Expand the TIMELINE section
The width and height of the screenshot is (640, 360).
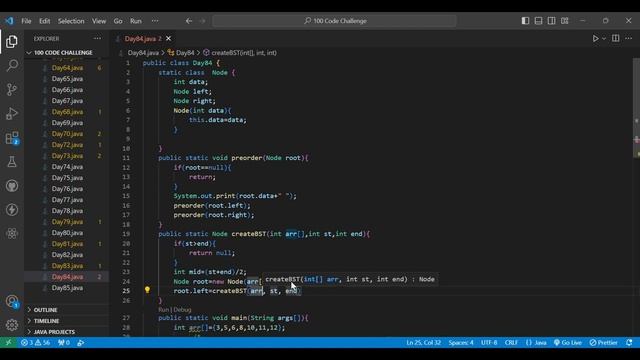point(46,321)
